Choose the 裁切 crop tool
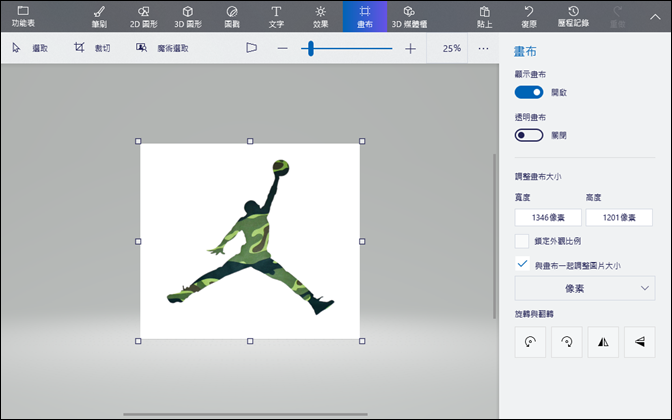 pos(92,48)
